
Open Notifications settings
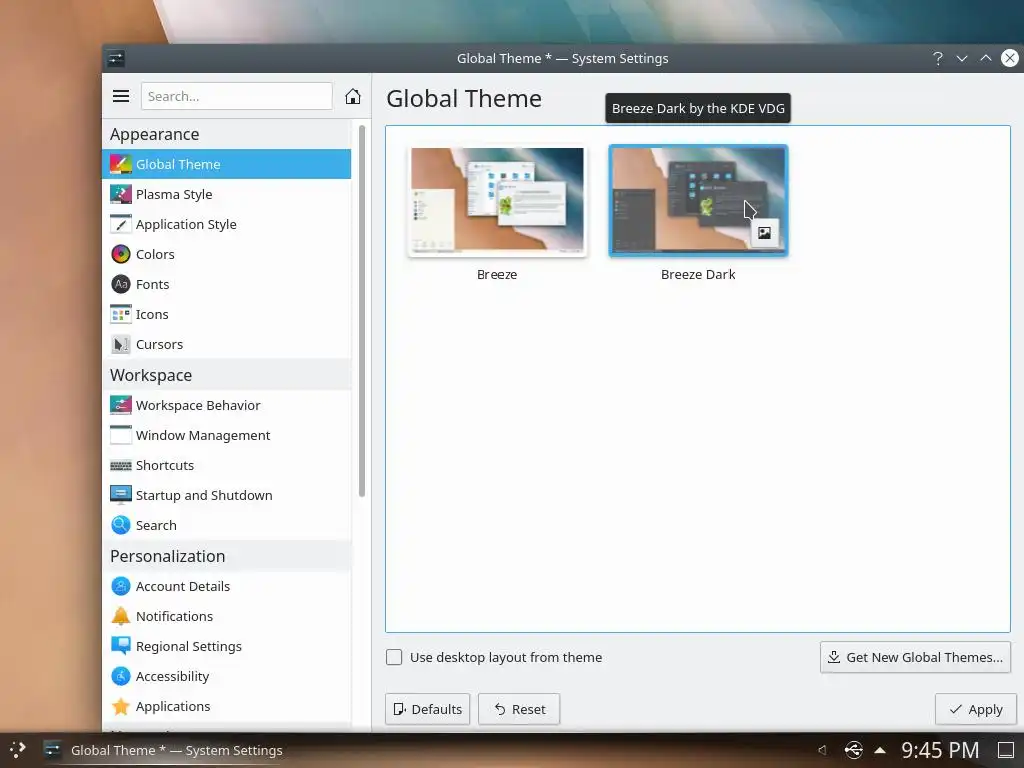coord(227,616)
